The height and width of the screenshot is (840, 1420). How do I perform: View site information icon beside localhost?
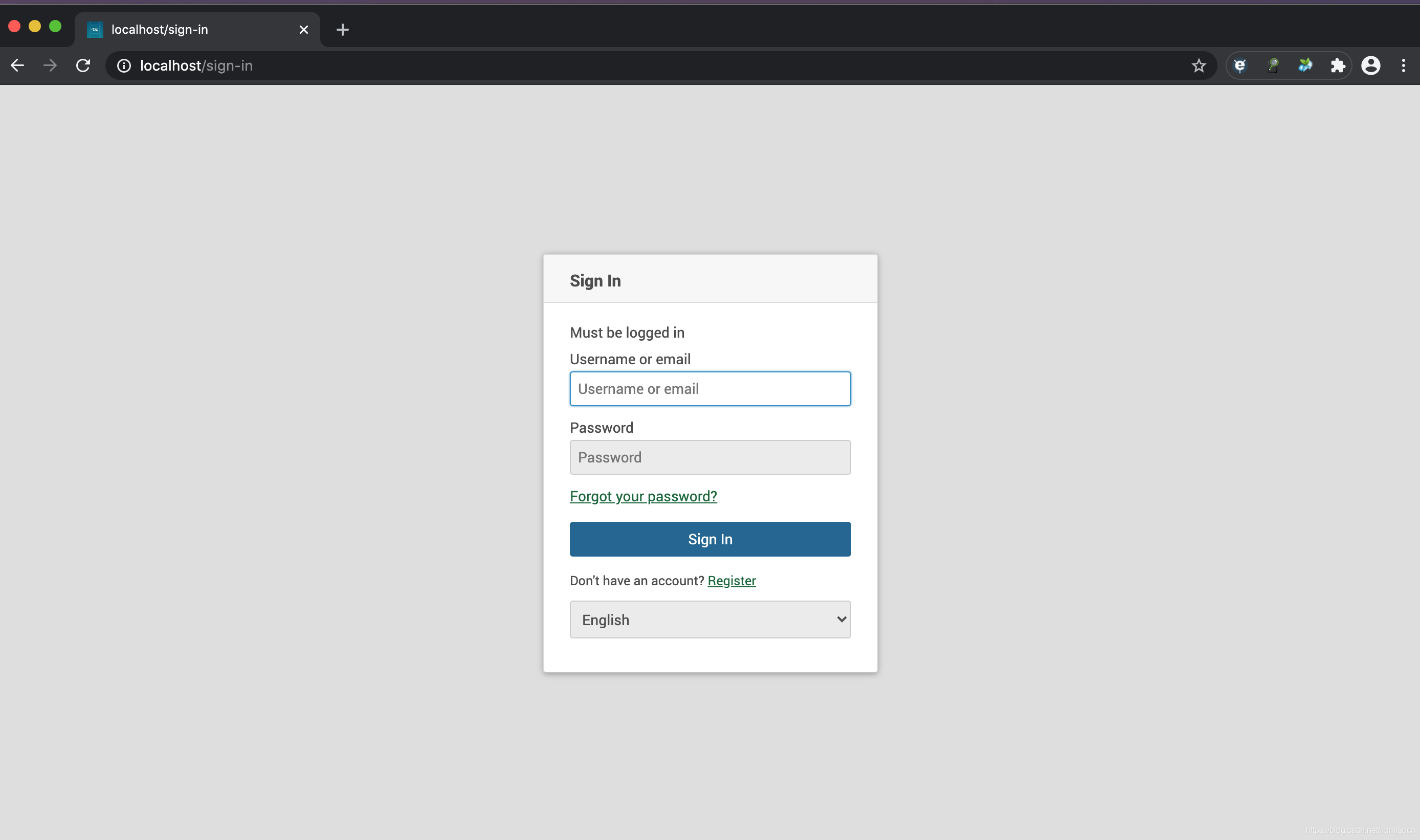pyautogui.click(x=124, y=65)
